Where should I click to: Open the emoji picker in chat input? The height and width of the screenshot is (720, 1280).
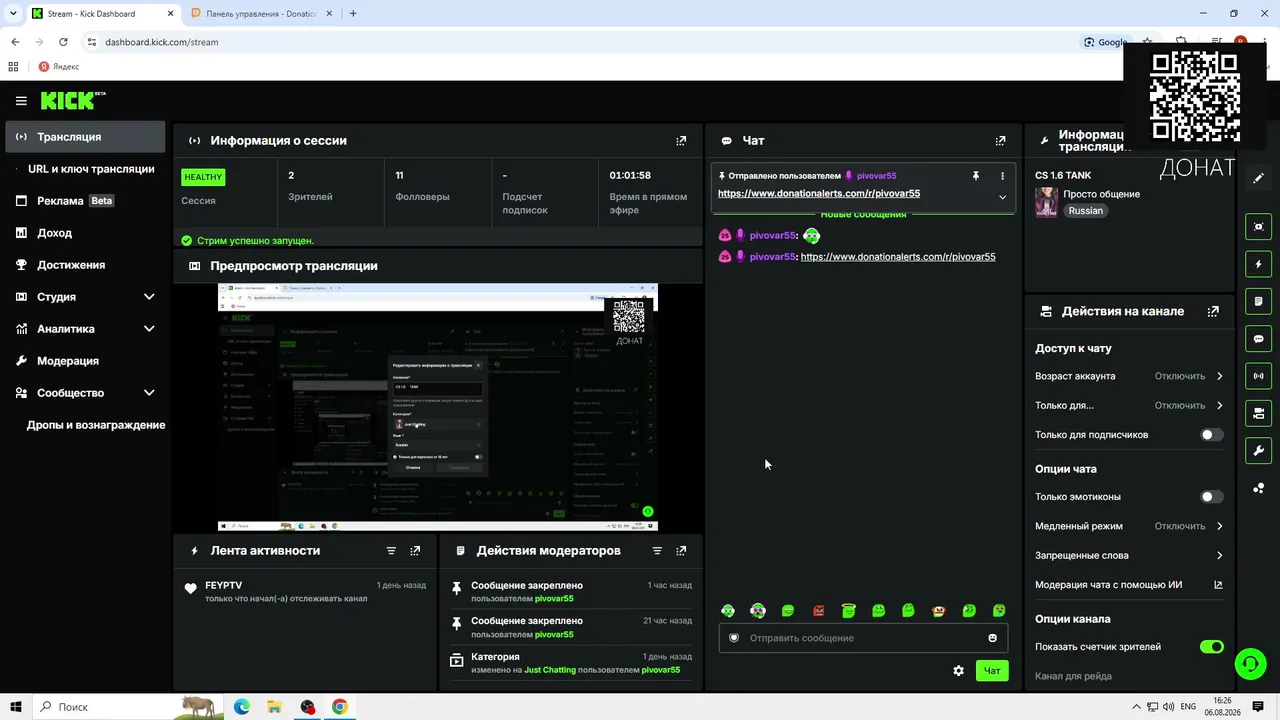pos(992,638)
